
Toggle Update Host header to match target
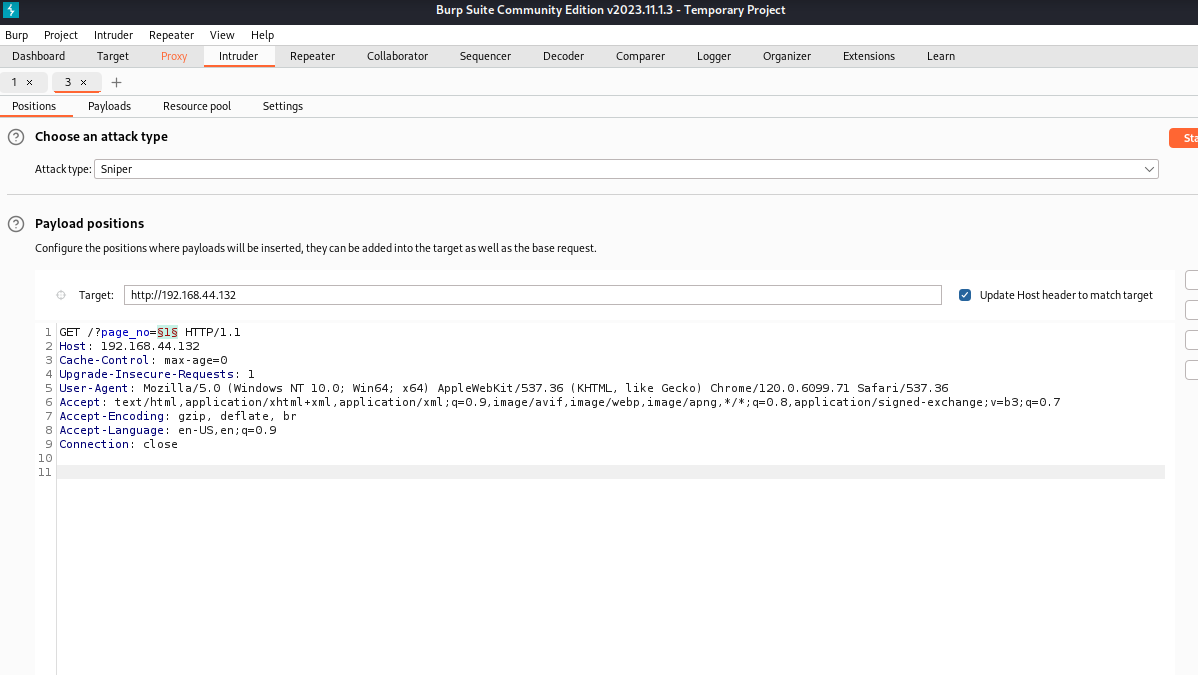pos(965,295)
